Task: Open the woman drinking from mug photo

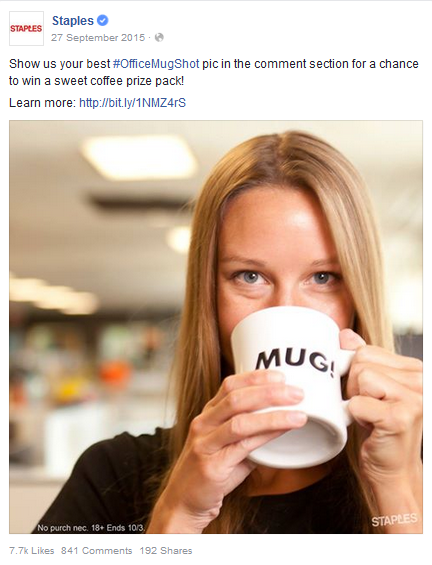Action: coord(216,327)
